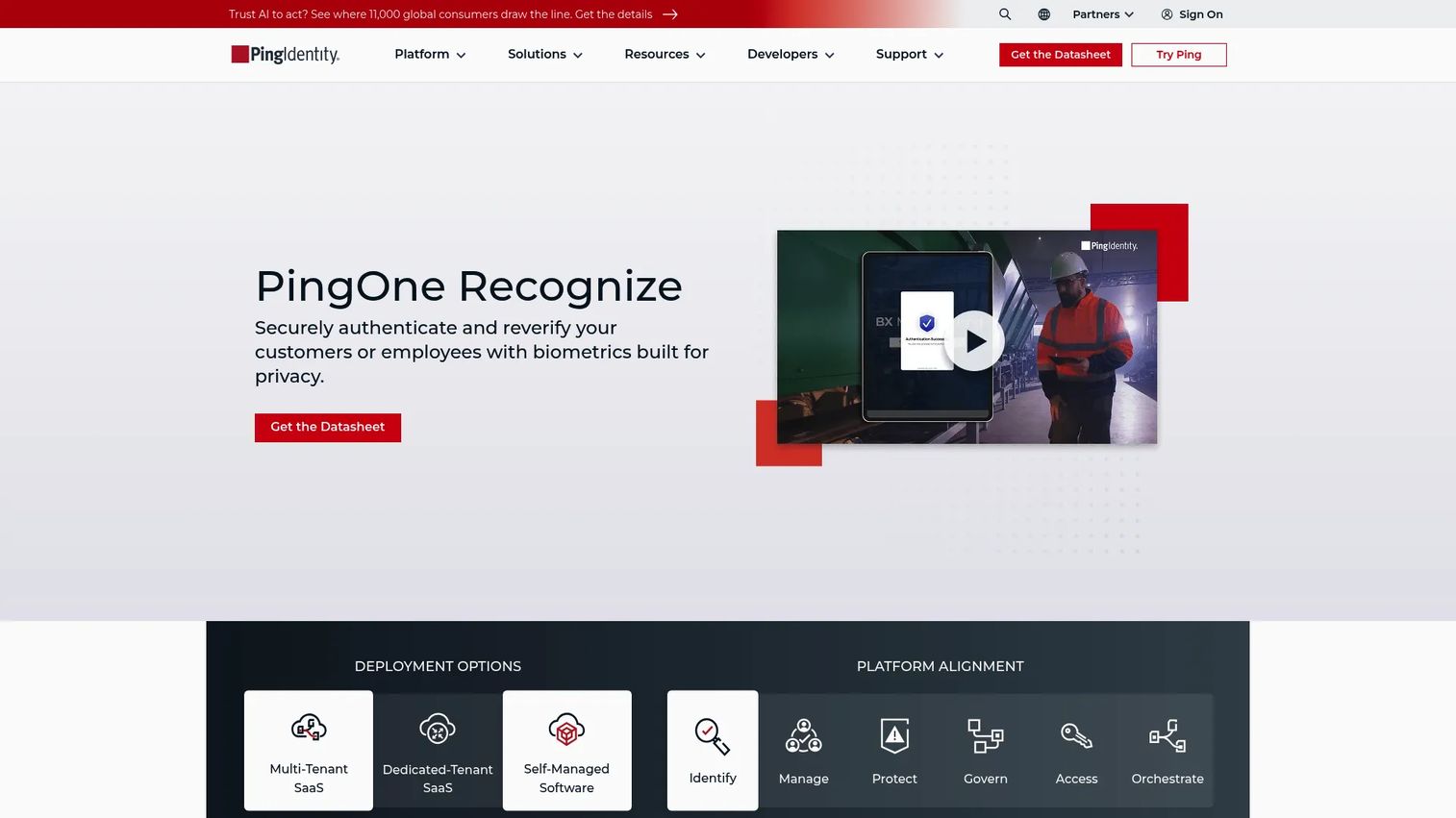Play the PingOne Recognize video
This screenshot has width=1456, height=818.
click(974, 341)
